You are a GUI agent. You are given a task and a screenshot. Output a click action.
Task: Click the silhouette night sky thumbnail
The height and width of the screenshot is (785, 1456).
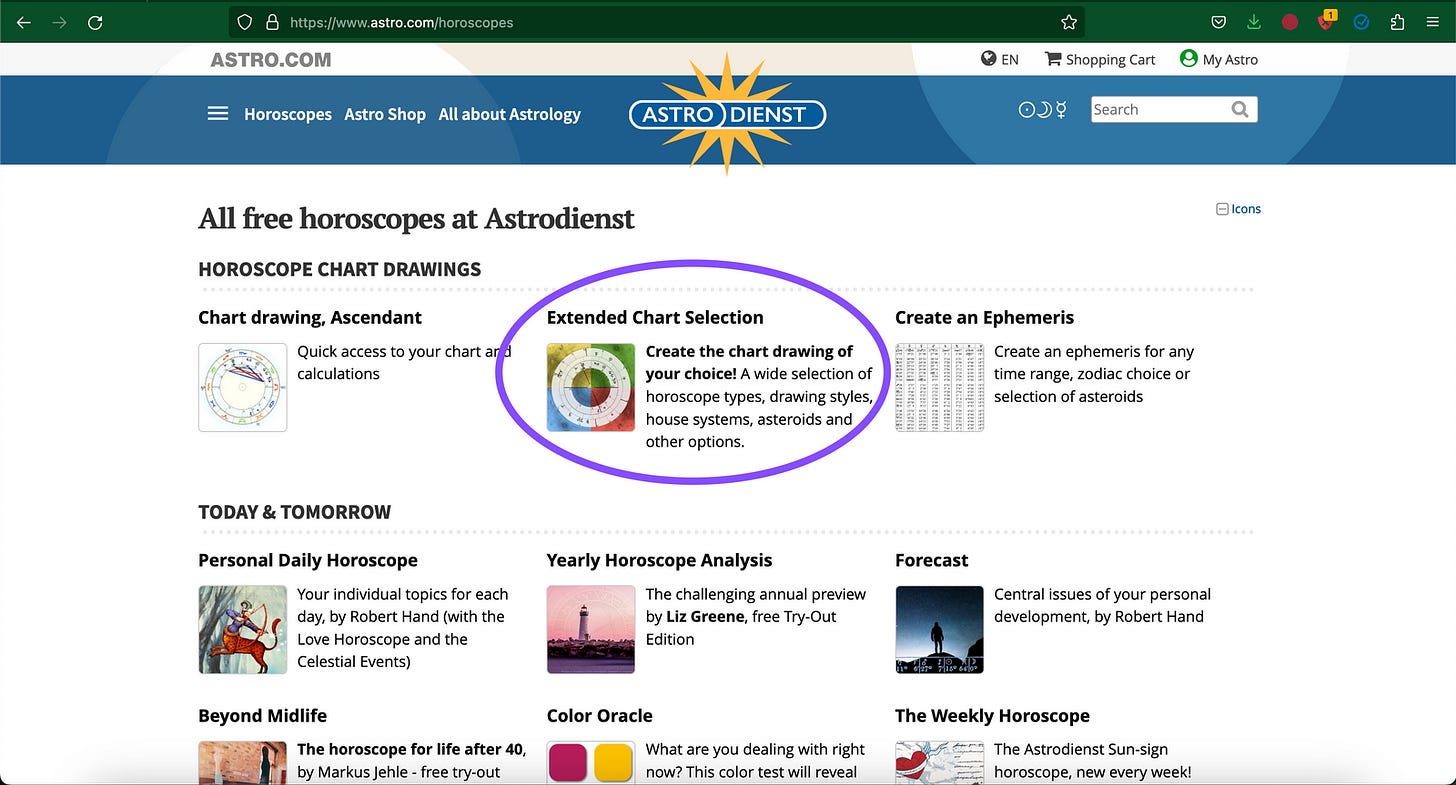[x=939, y=629]
